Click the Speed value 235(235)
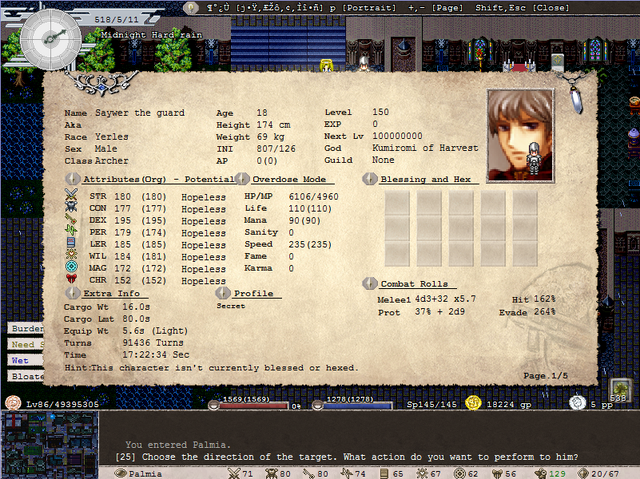Viewport: 640px width, 479px height. 310,244
